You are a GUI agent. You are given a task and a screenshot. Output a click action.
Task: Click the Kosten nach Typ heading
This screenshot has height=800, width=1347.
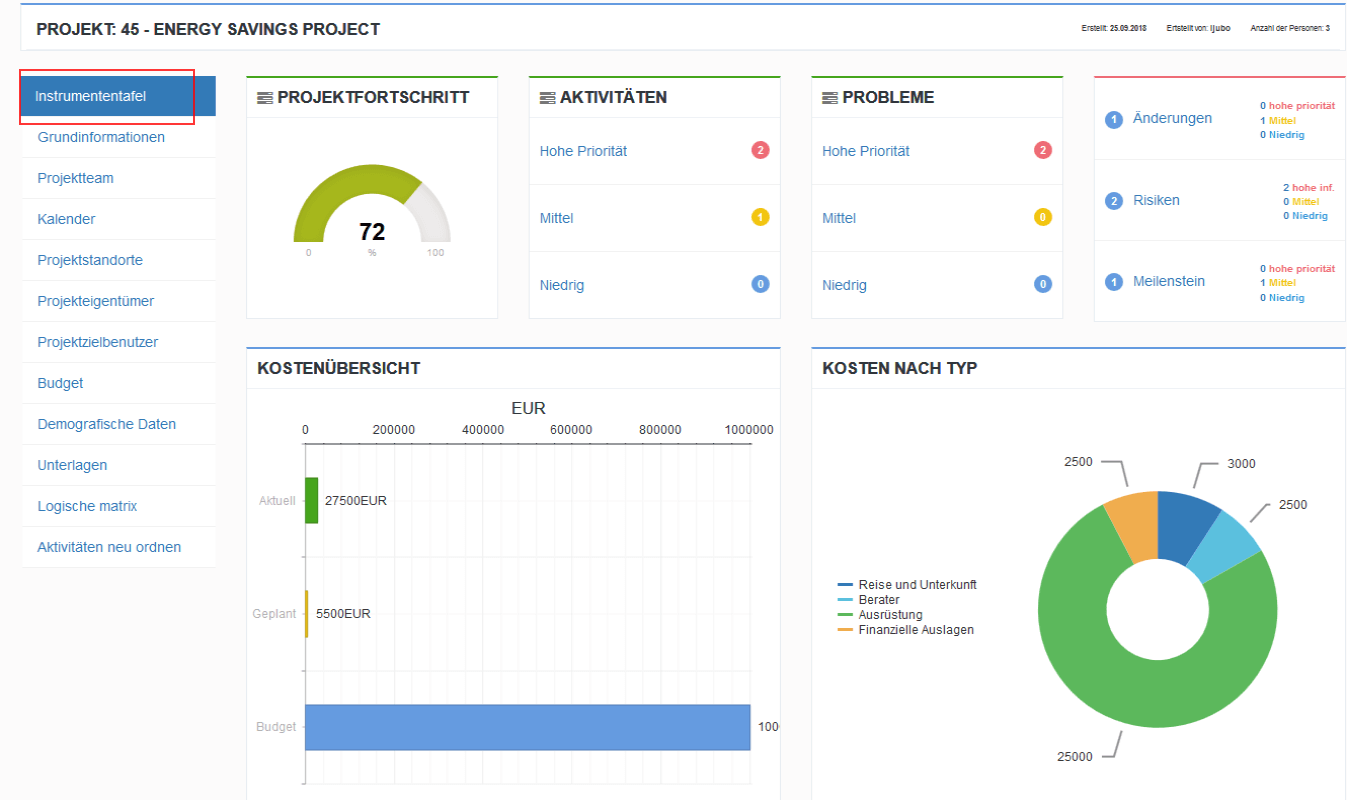(900, 368)
